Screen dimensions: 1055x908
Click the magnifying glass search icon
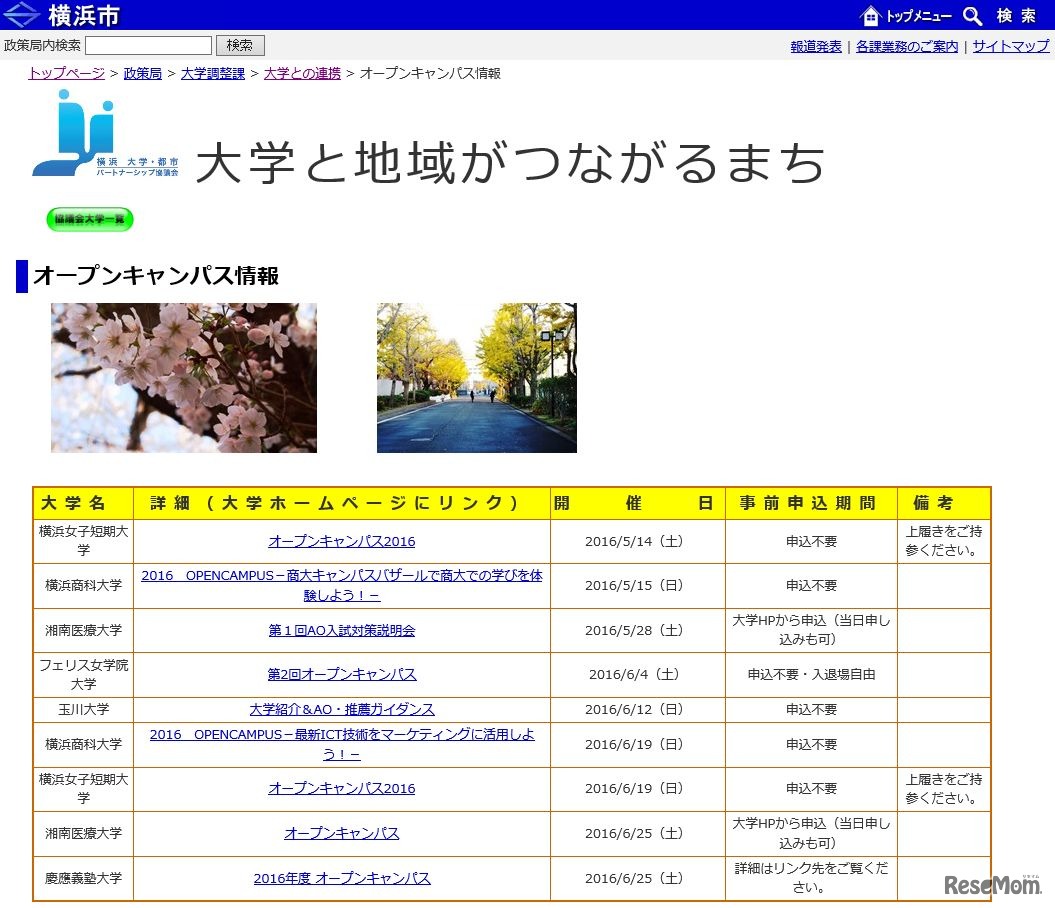click(x=971, y=15)
